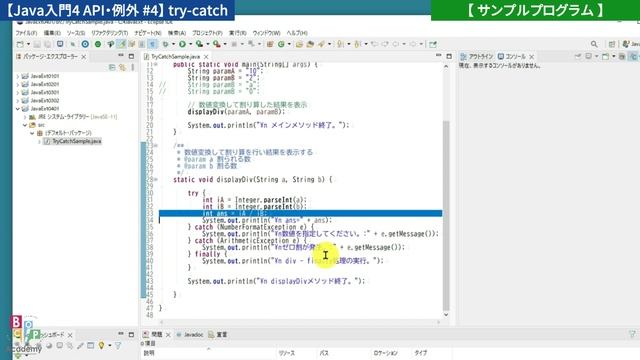Screen dimensions: 640x360
Task: Toggle fold marker at line 28
Action: pos(156,180)
